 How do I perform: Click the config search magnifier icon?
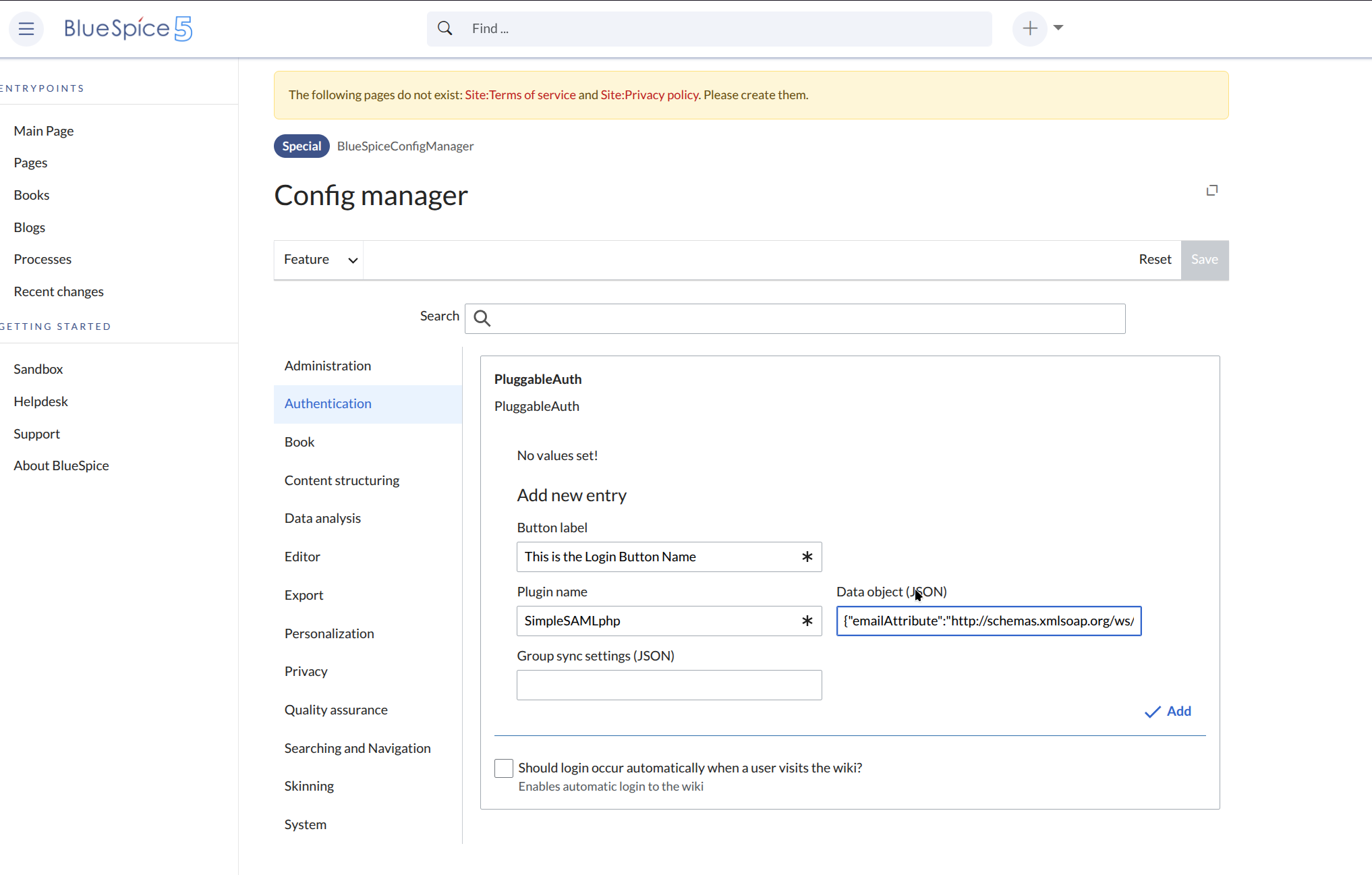[482, 318]
